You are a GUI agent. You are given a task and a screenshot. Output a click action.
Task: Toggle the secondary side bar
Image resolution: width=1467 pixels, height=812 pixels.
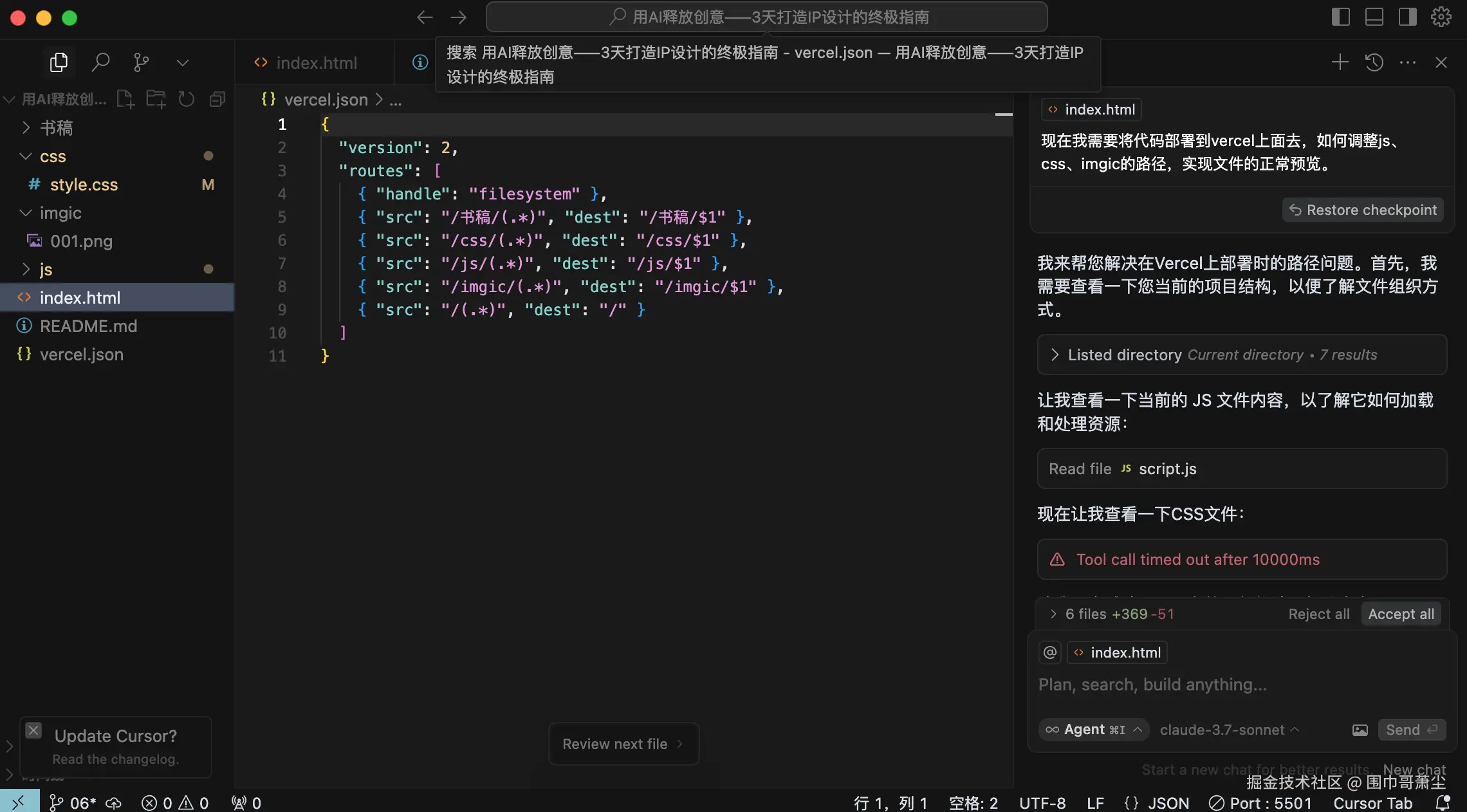1407,17
